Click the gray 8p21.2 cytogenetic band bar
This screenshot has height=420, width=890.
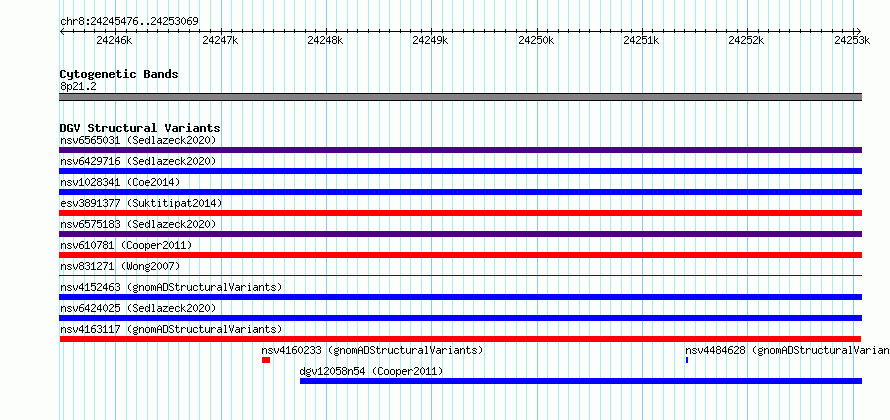pos(460,97)
